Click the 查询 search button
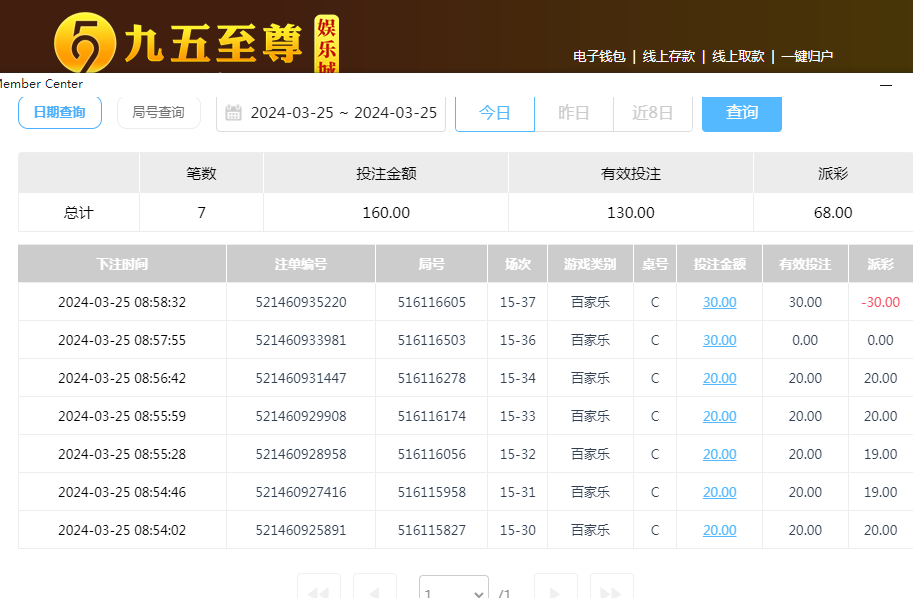The height and width of the screenshot is (598, 913). pyautogui.click(x=742, y=113)
